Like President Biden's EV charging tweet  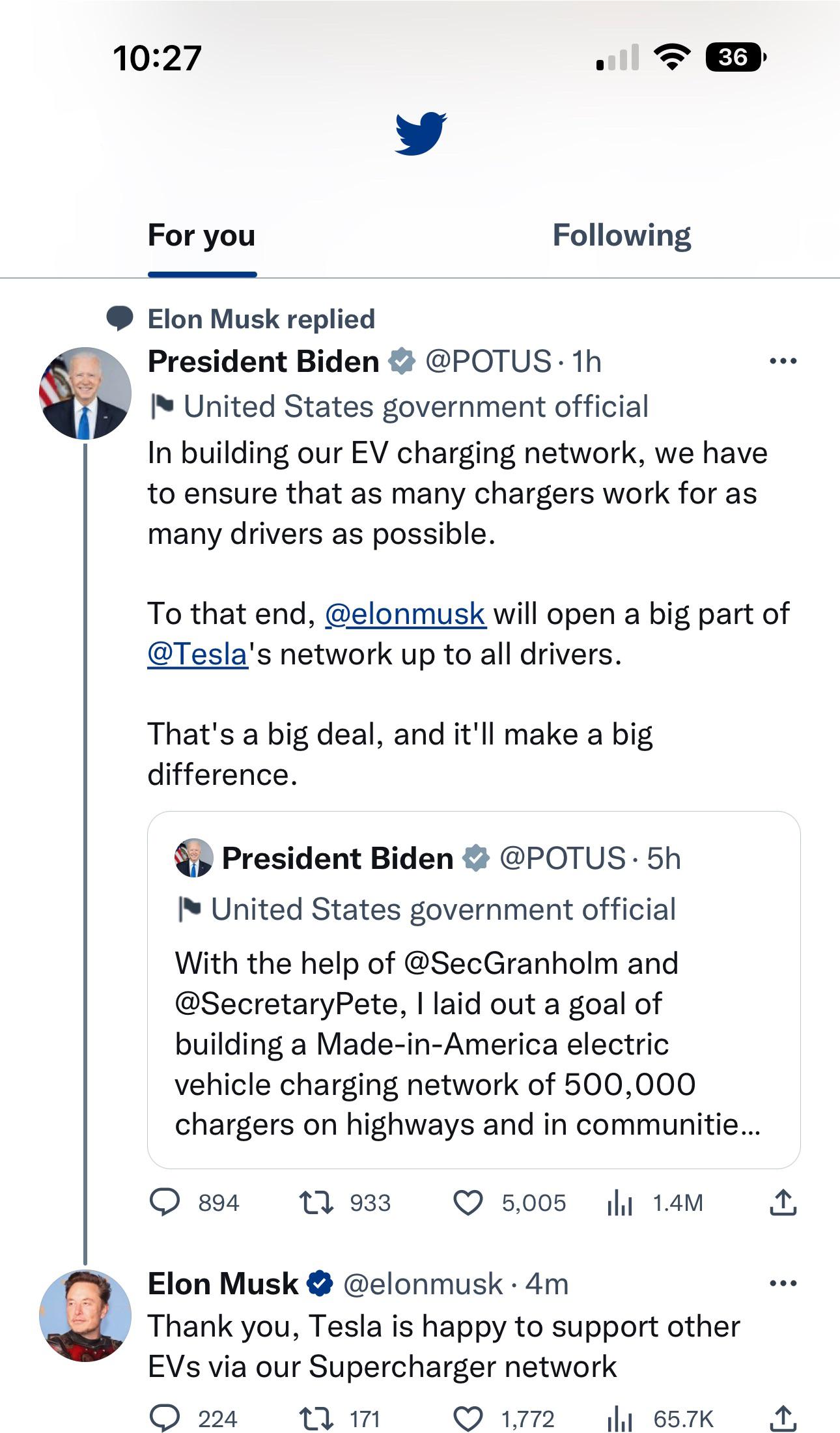468,1202
